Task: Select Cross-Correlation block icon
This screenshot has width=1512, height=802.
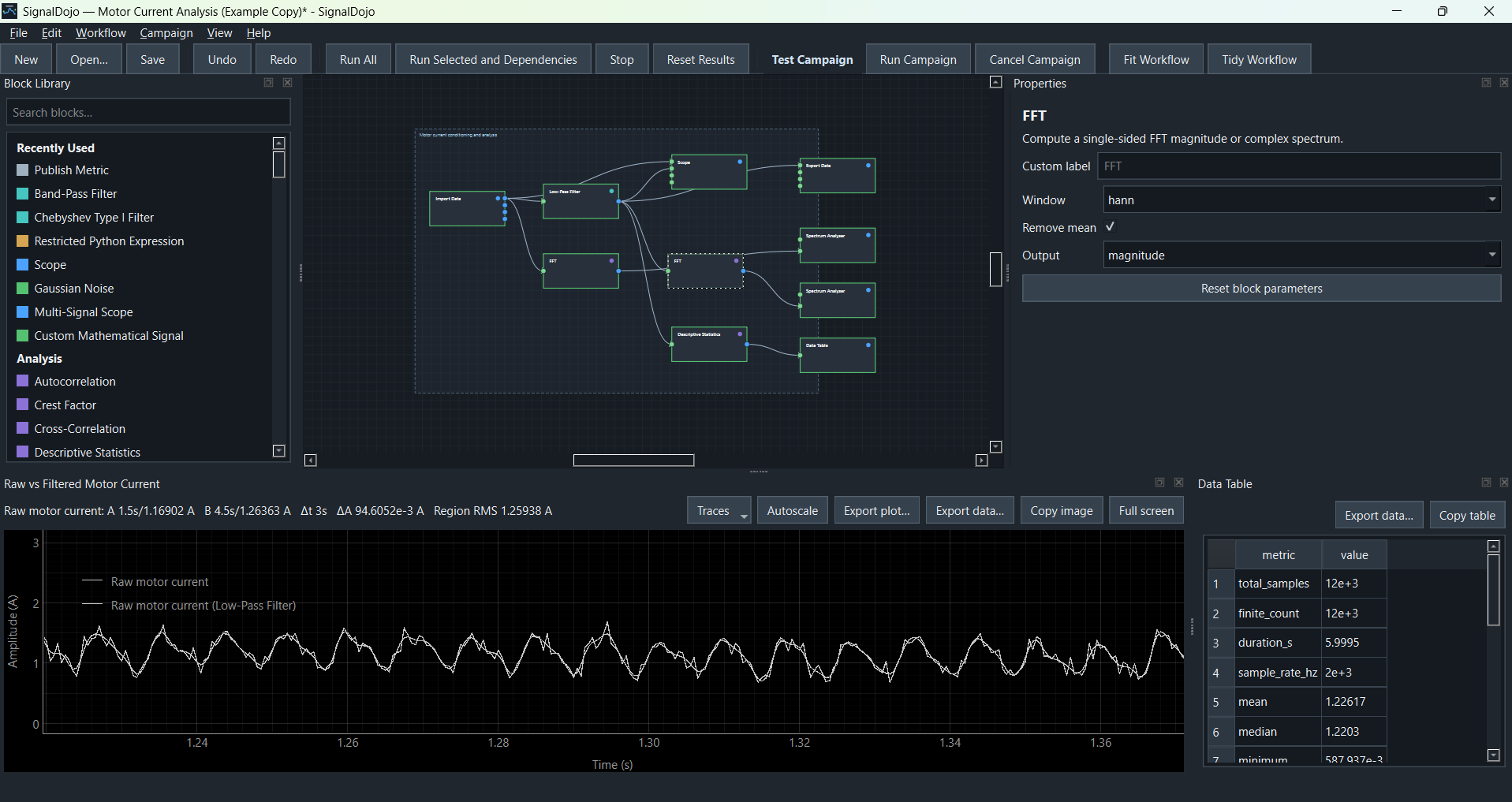Action: [23, 428]
